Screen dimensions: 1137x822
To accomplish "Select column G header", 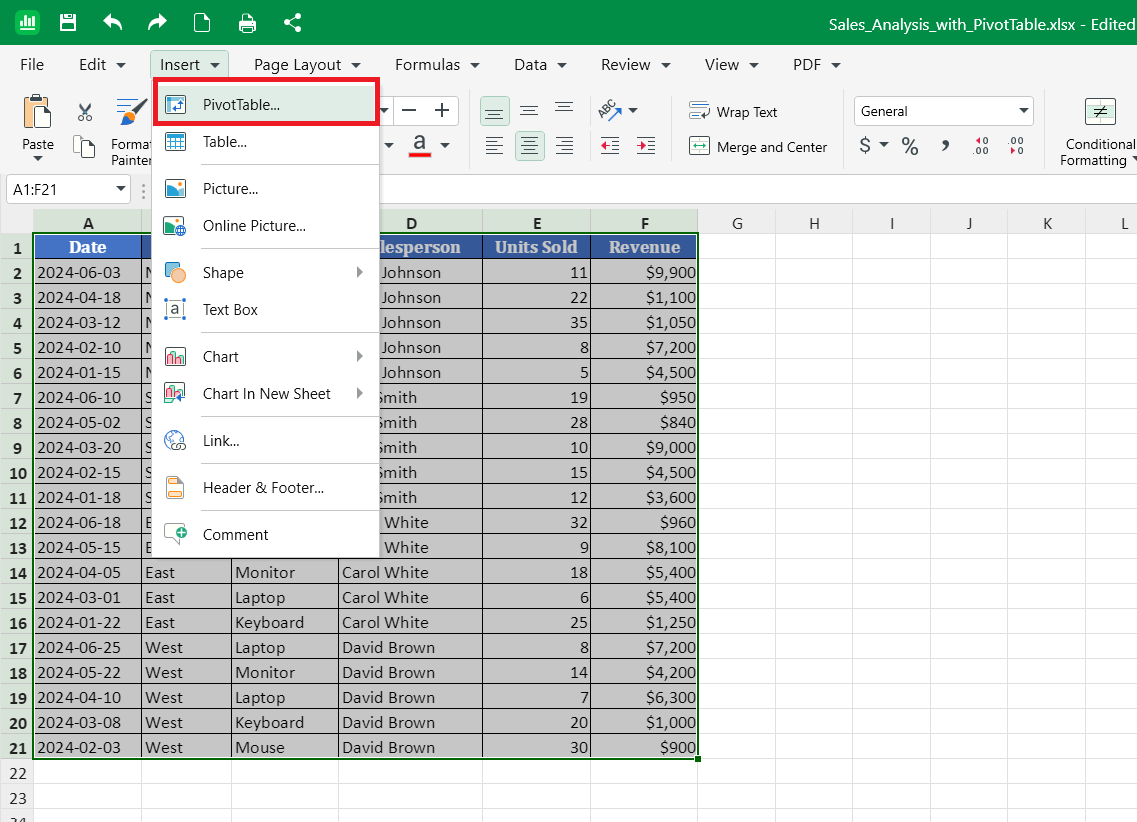I will 737,223.
